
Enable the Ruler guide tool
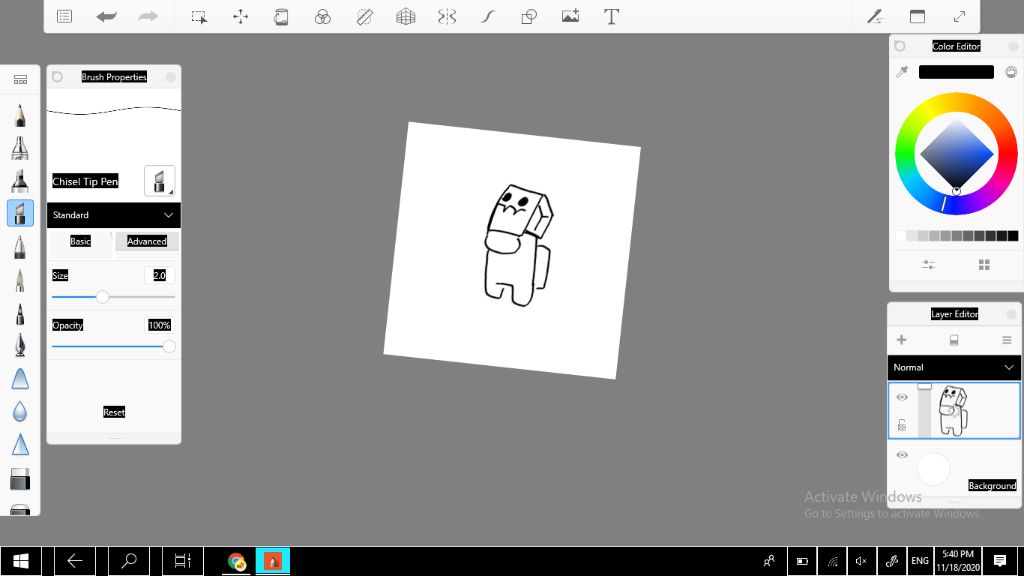[x=364, y=16]
